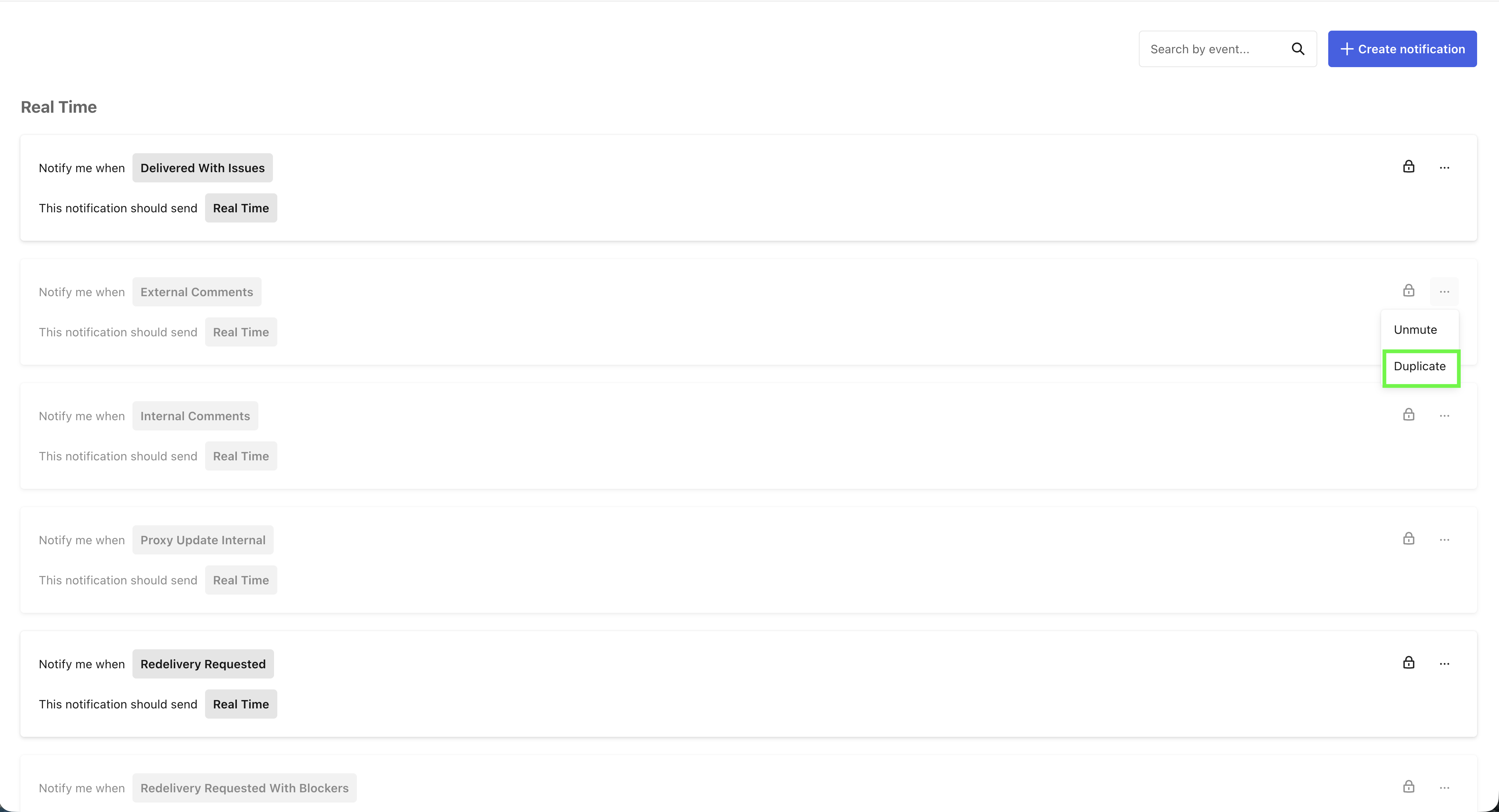Click lock icon on Proxy Update Internal
This screenshot has width=1499, height=812.
(1408, 539)
